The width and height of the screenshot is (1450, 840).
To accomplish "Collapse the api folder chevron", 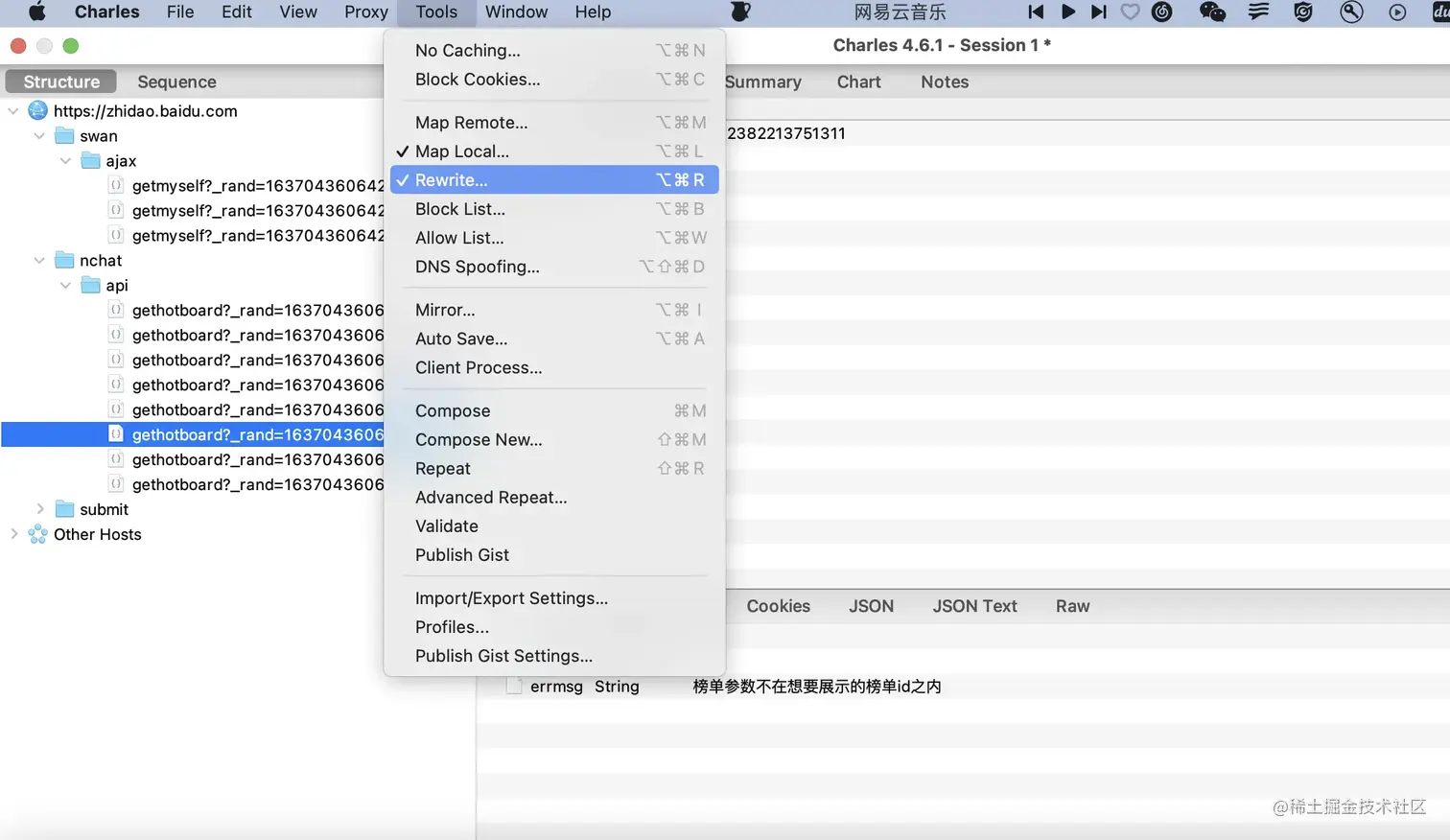I will pos(65,285).
